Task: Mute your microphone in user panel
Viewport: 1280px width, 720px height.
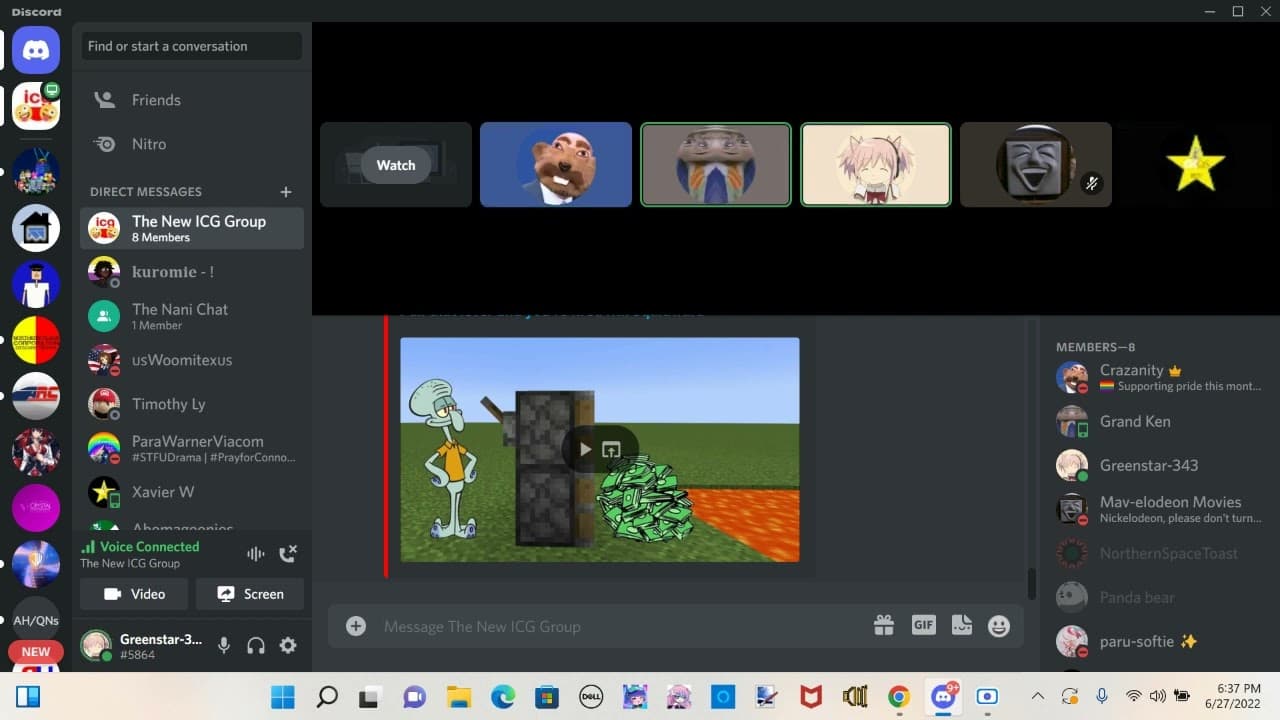Action: coord(224,646)
